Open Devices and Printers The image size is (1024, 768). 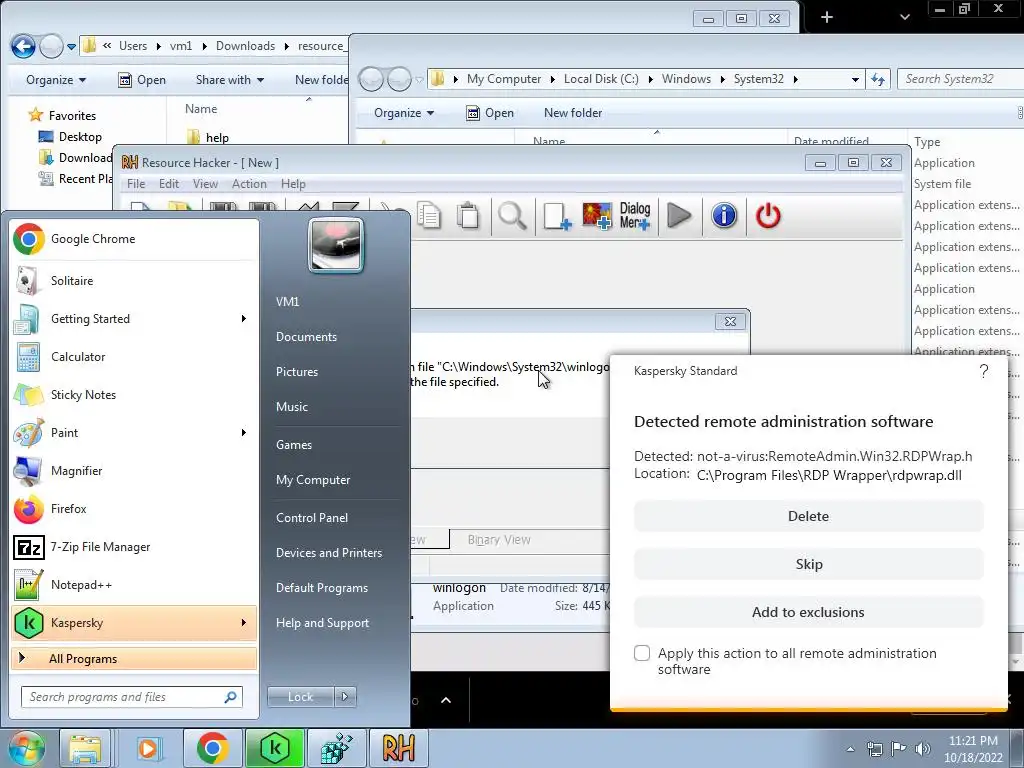coord(329,553)
